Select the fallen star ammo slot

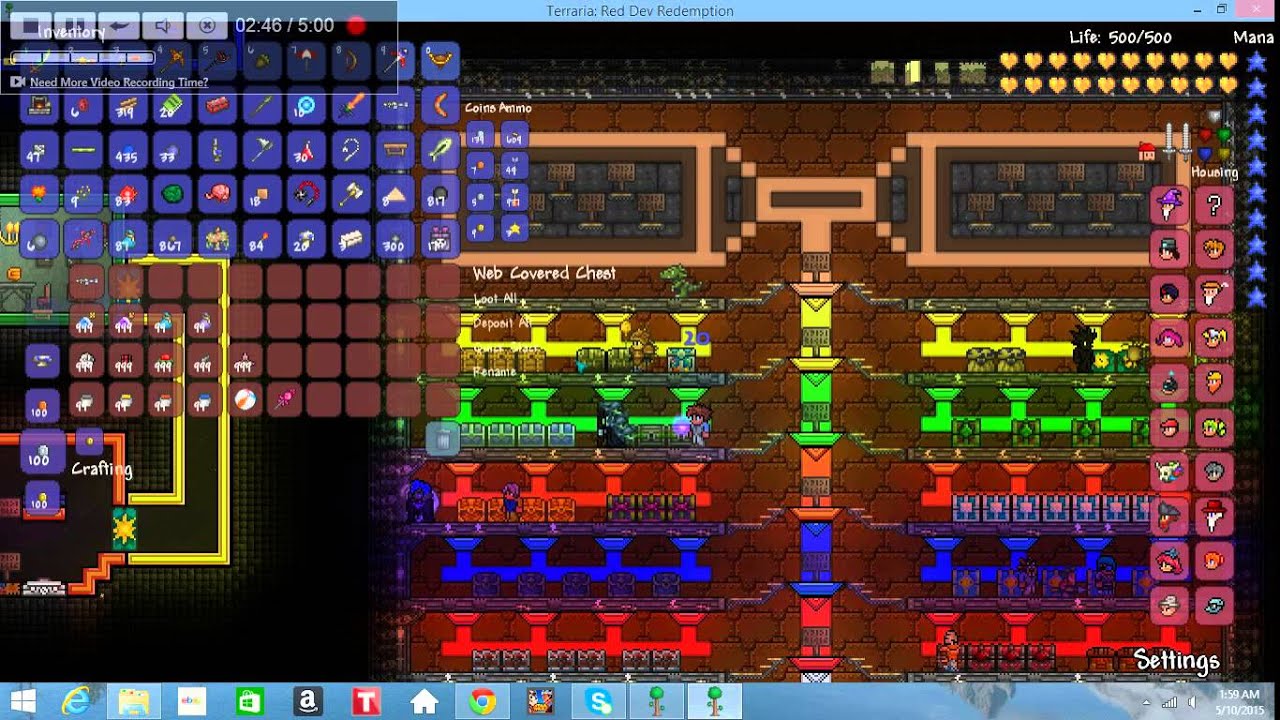click(x=514, y=230)
